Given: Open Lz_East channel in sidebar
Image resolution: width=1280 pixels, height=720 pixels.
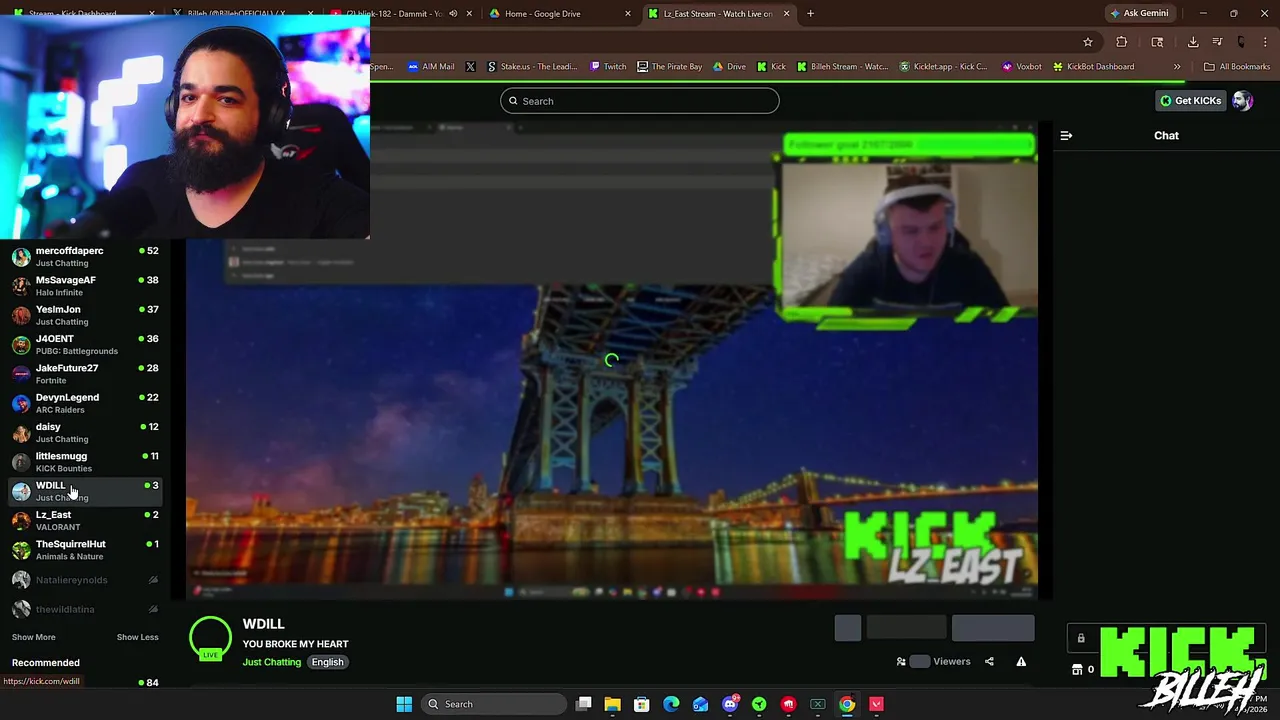Looking at the screenshot, I should pos(85,520).
